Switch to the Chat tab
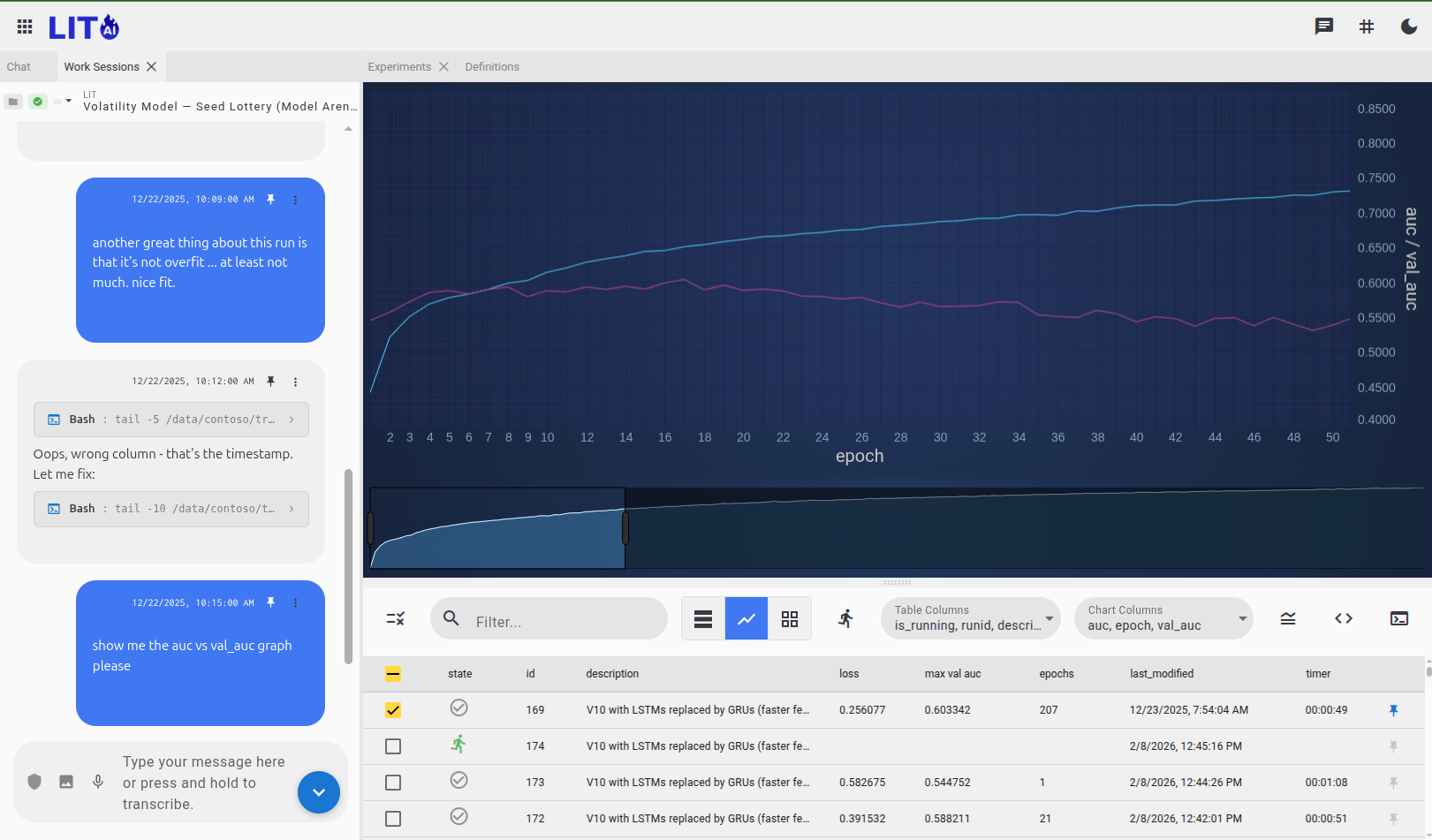This screenshot has height=840, width=1432. [19, 67]
